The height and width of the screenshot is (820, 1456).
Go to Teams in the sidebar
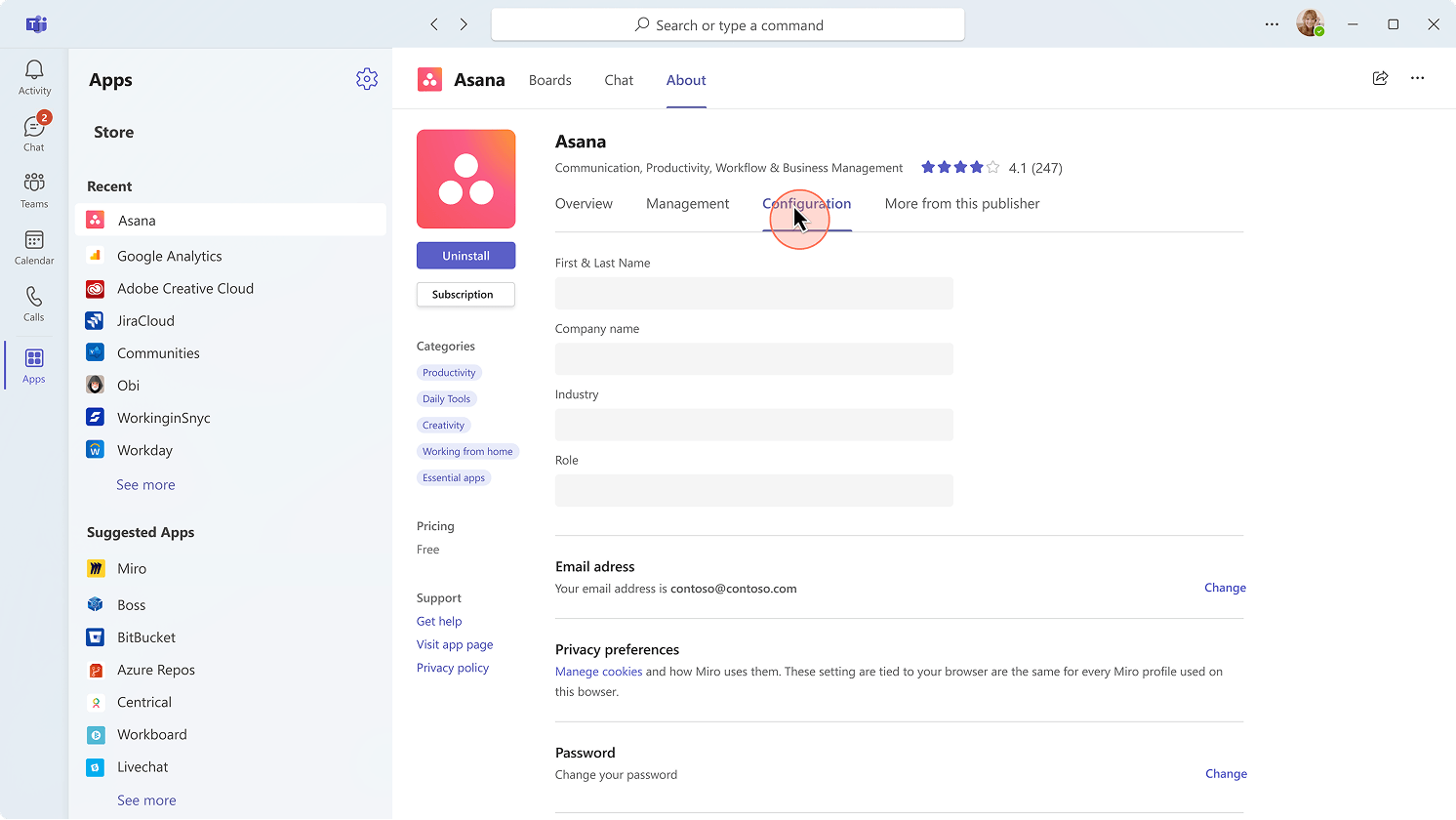pos(34,190)
